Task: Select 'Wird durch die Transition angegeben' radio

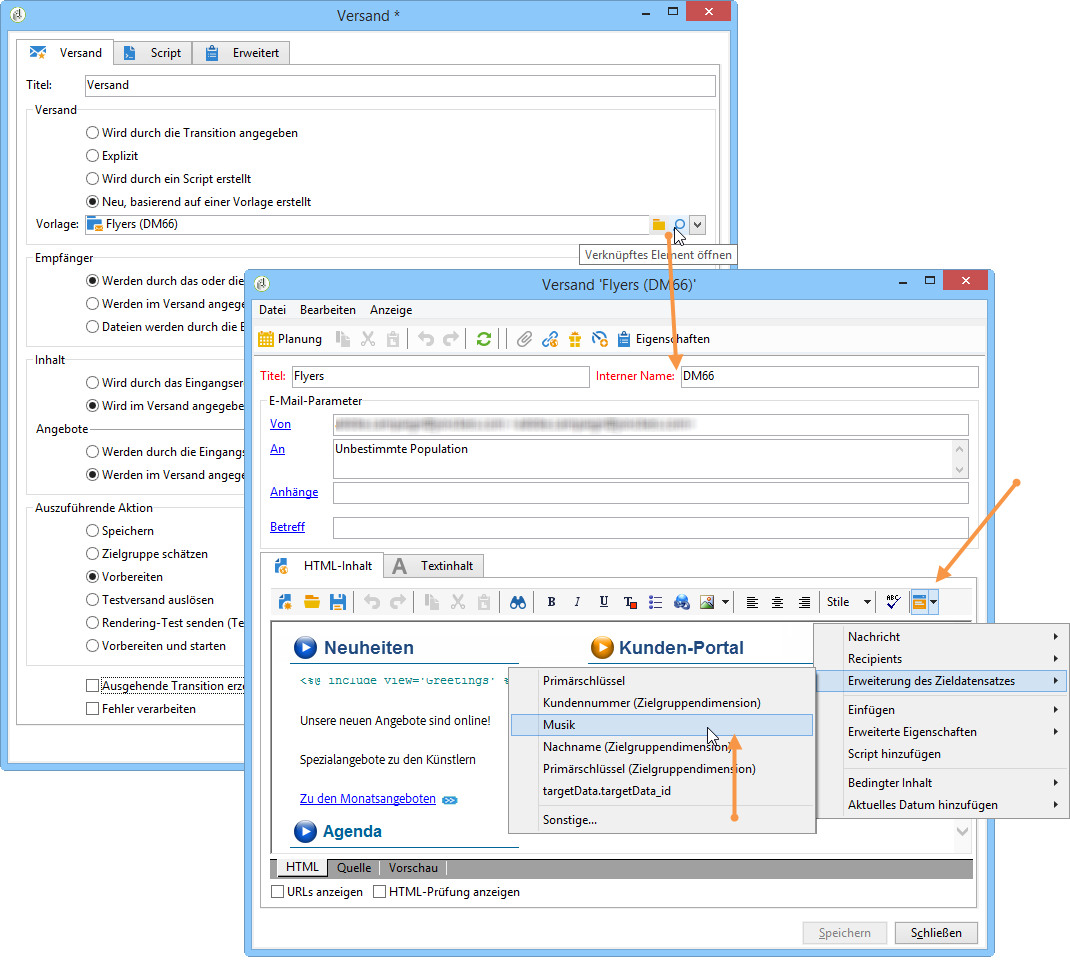Action: 92,132
